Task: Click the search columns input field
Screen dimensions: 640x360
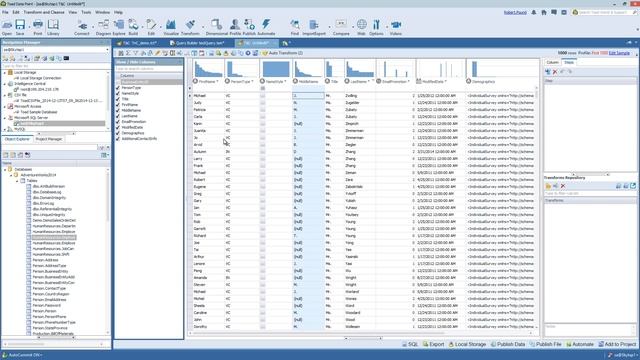Action: pos(149,69)
